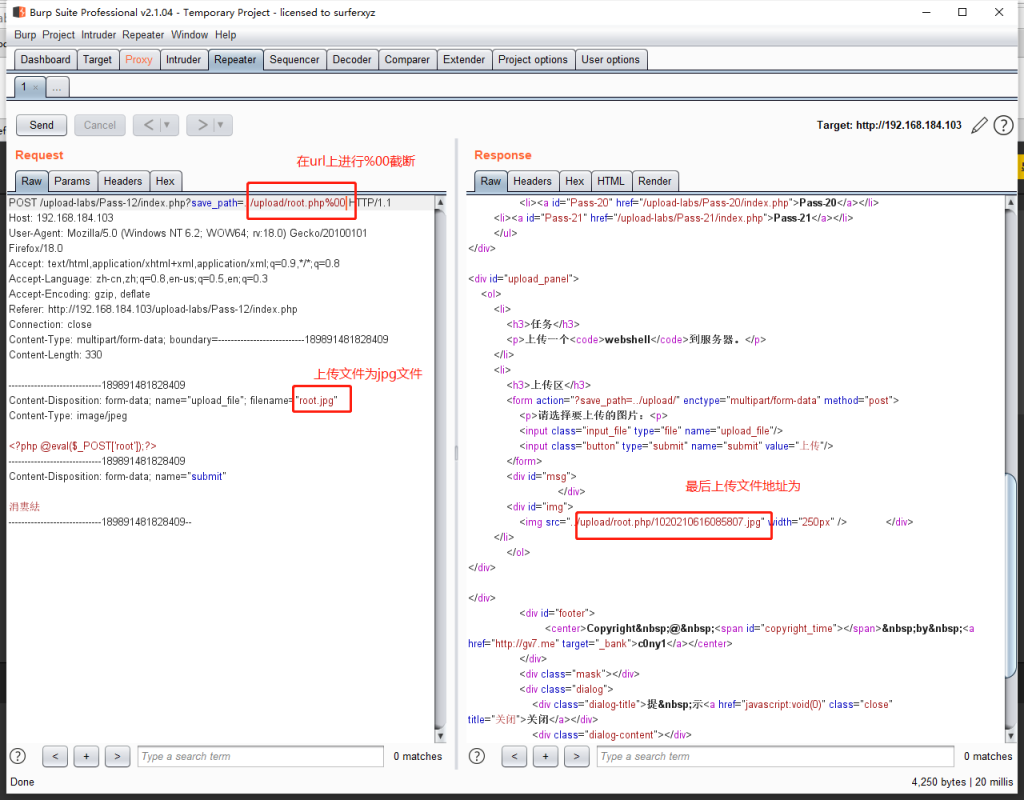Open the Repeater menu
This screenshot has width=1024, height=800.
point(143,35)
